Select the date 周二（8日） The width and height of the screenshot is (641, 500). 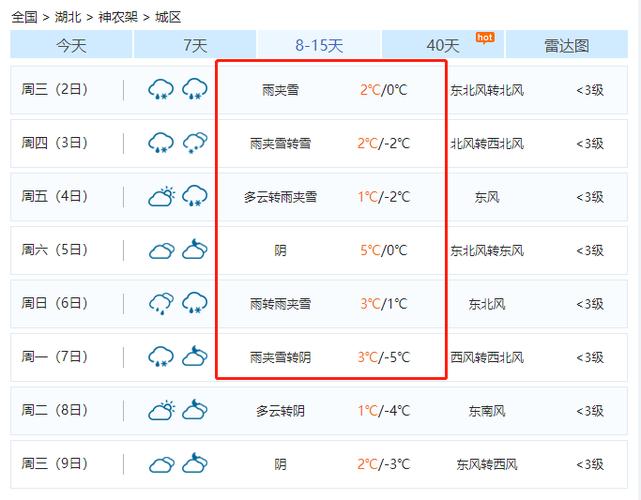(54, 410)
